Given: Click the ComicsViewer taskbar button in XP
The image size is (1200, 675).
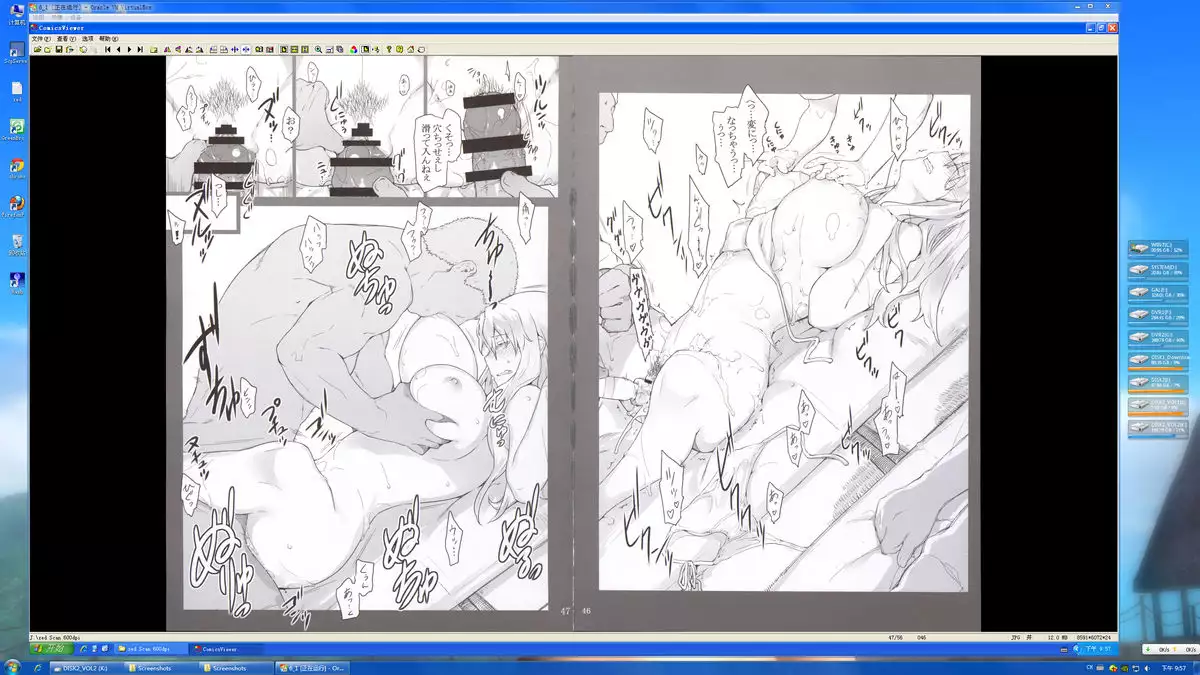Looking at the screenshot, I should pos(221,648).
